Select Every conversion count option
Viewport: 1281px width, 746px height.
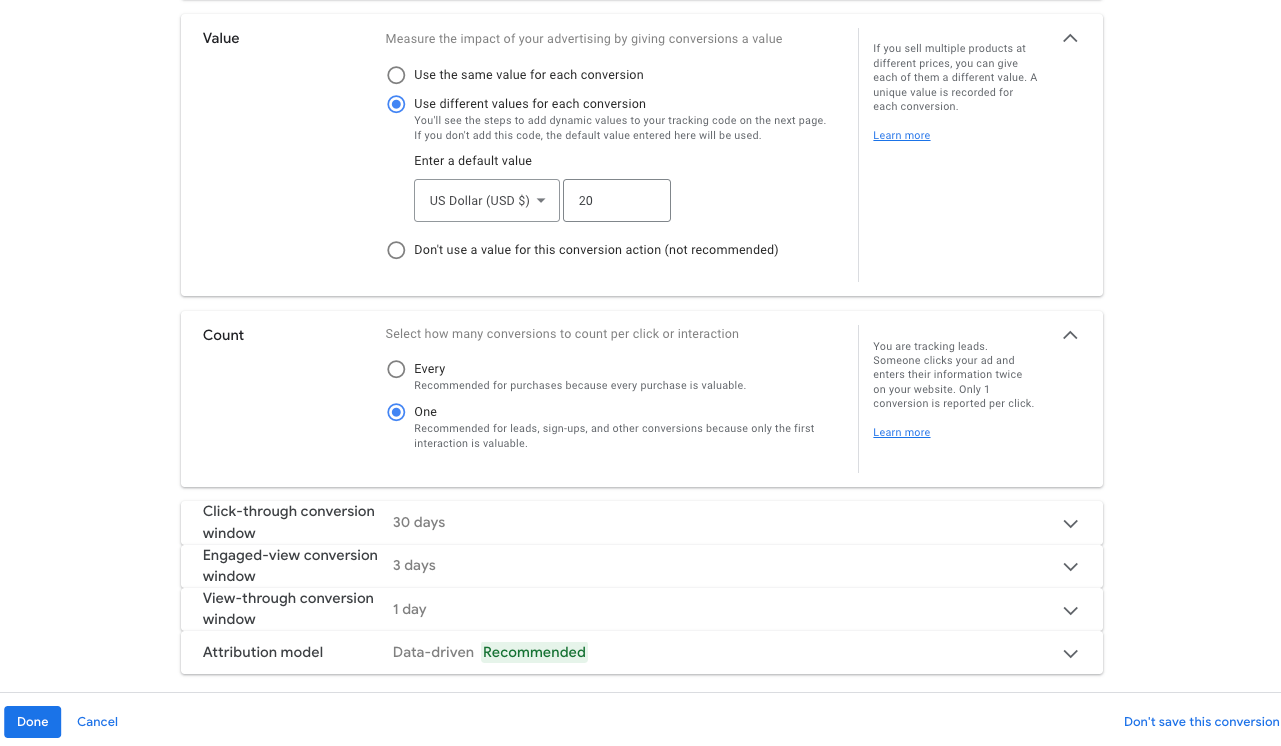click(396, 369)
